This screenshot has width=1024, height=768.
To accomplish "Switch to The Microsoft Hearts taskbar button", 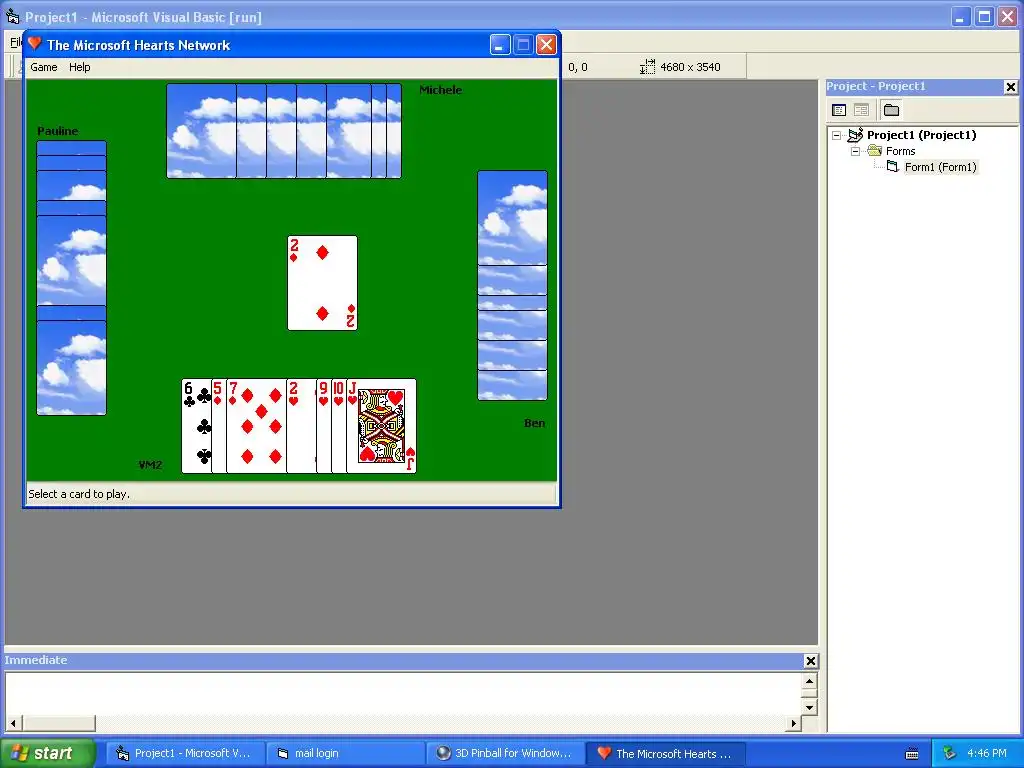I will [665, 754].
